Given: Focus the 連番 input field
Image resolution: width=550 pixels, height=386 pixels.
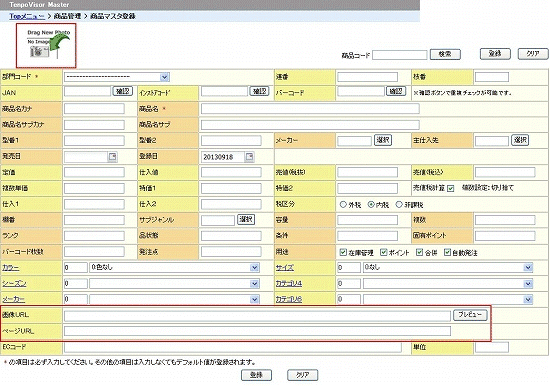Looking at the screenshot, I should pyautogui.click(x=368, y=77).
